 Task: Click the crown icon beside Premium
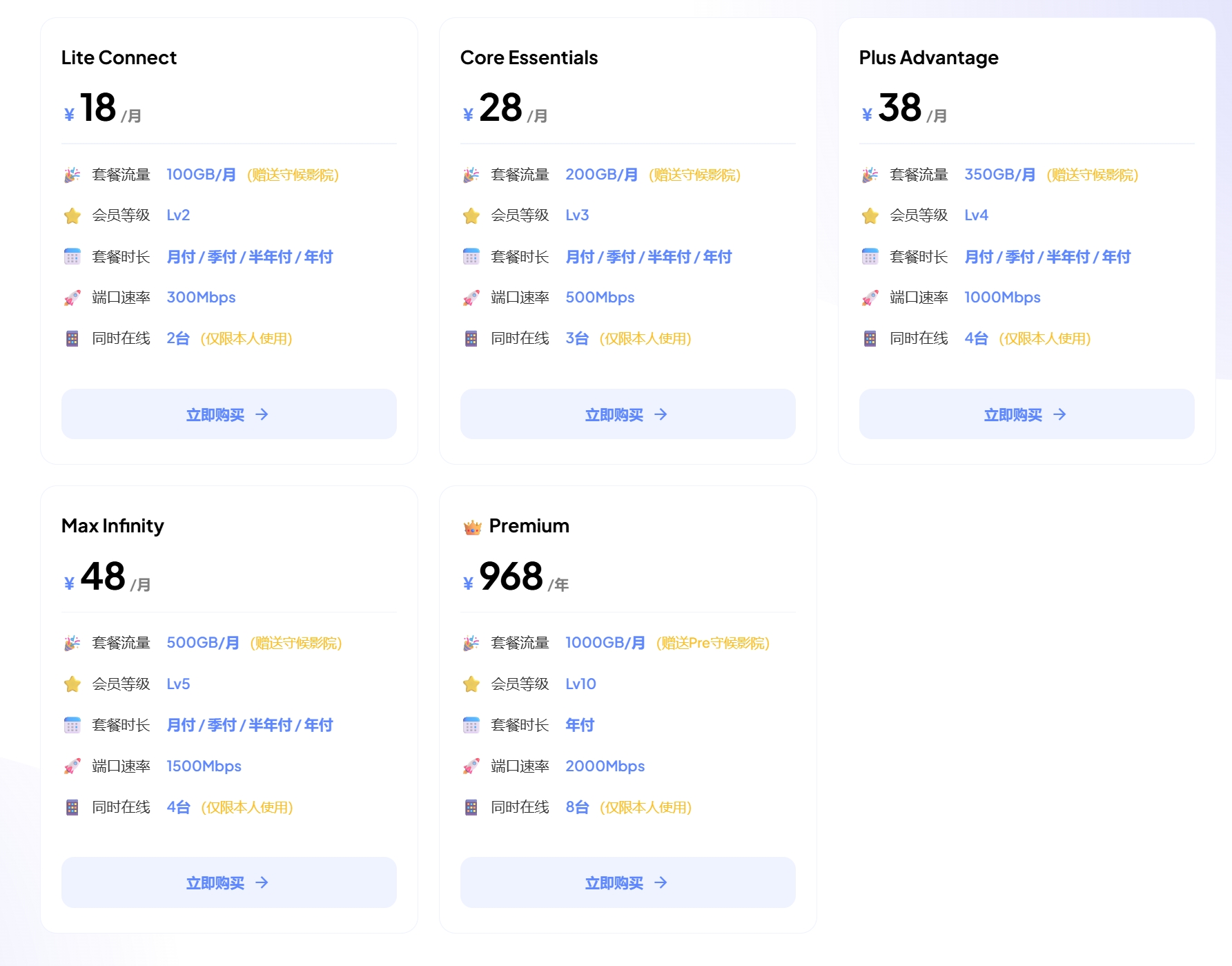[x=472, y=528]
